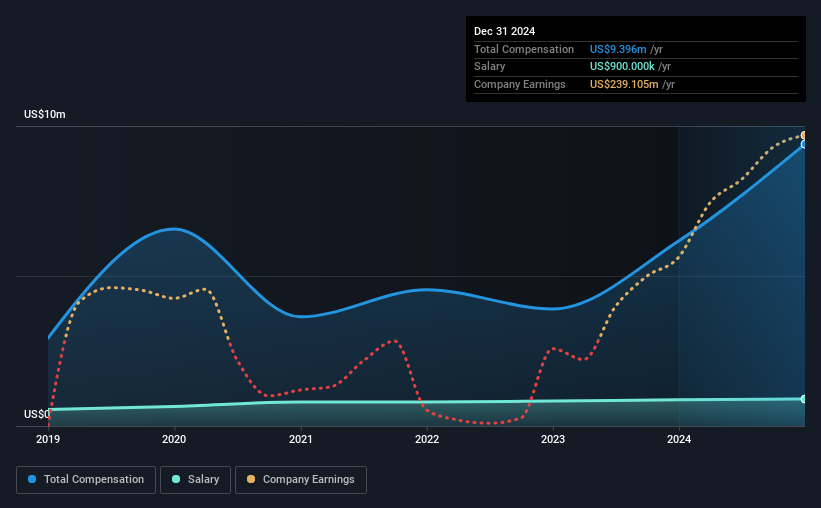This screenshot has width=821, height=508.
Task: Click the 2020 x-axis label
Action: click(174, 439)
